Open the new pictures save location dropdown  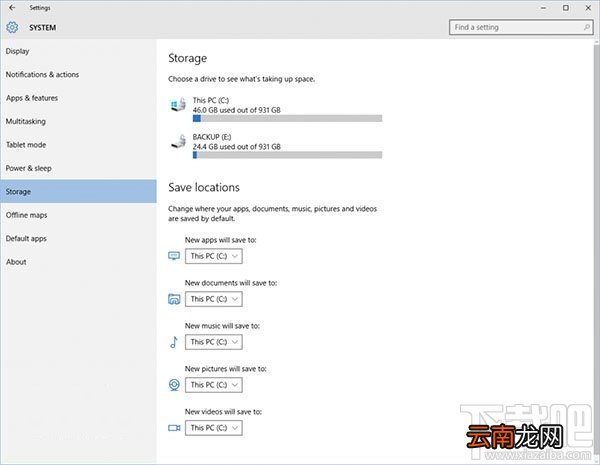214,385
